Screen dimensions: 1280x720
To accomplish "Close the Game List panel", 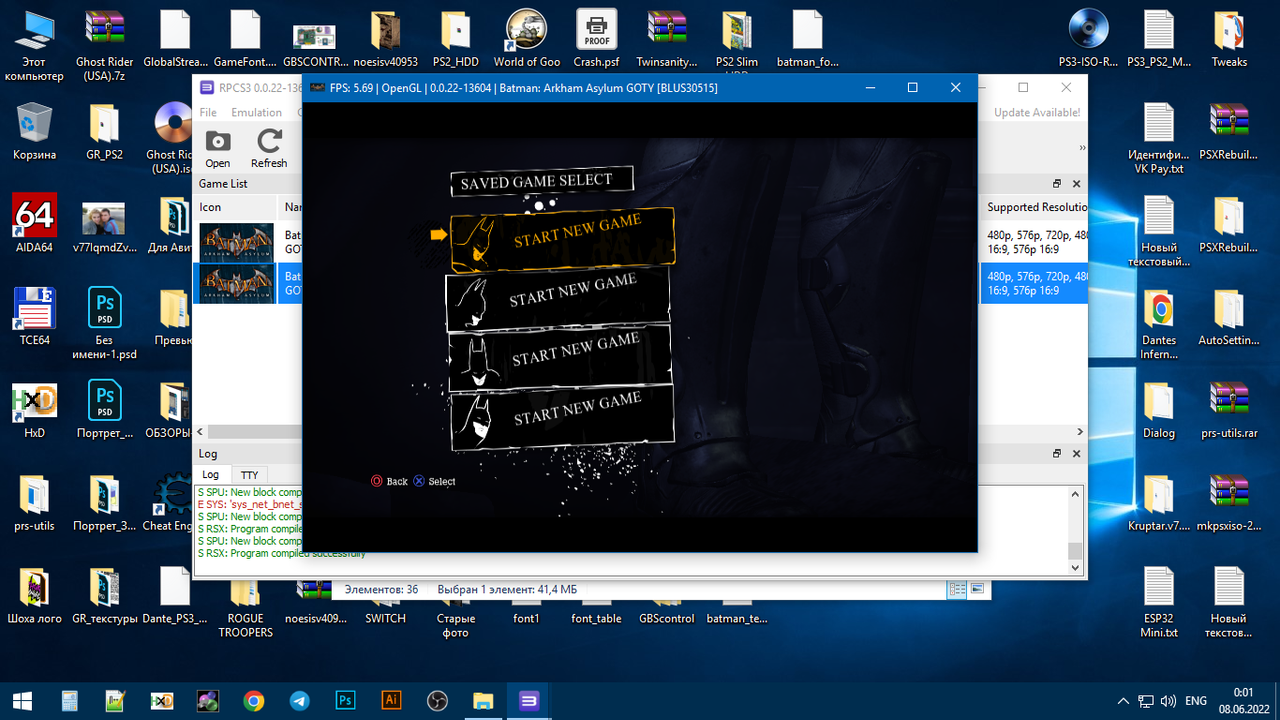I will pos(1077,184).
